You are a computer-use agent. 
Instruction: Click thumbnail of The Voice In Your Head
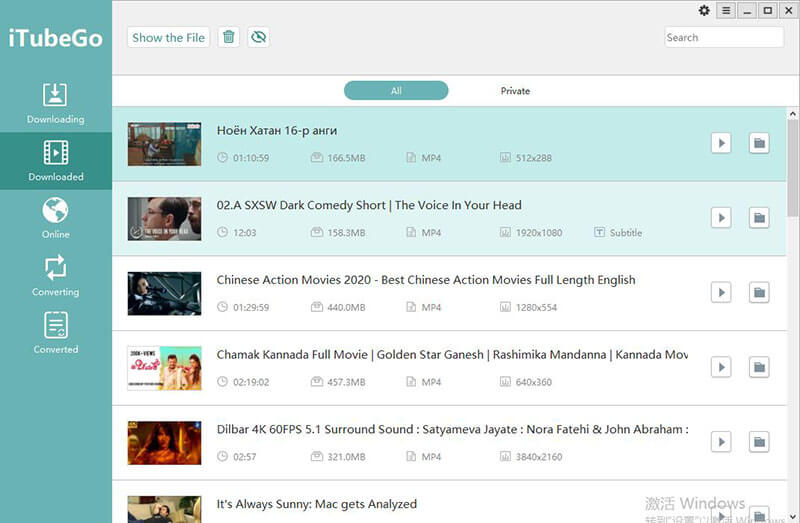point(164,219)
